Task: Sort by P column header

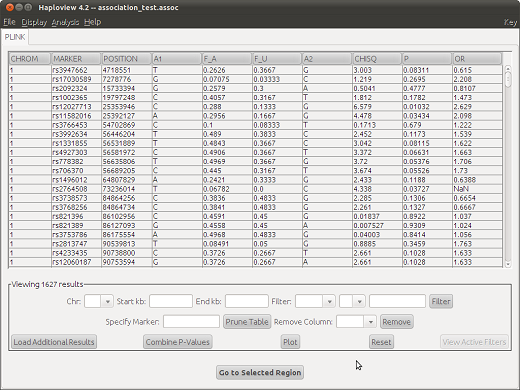Action: [x=427, y=59]
